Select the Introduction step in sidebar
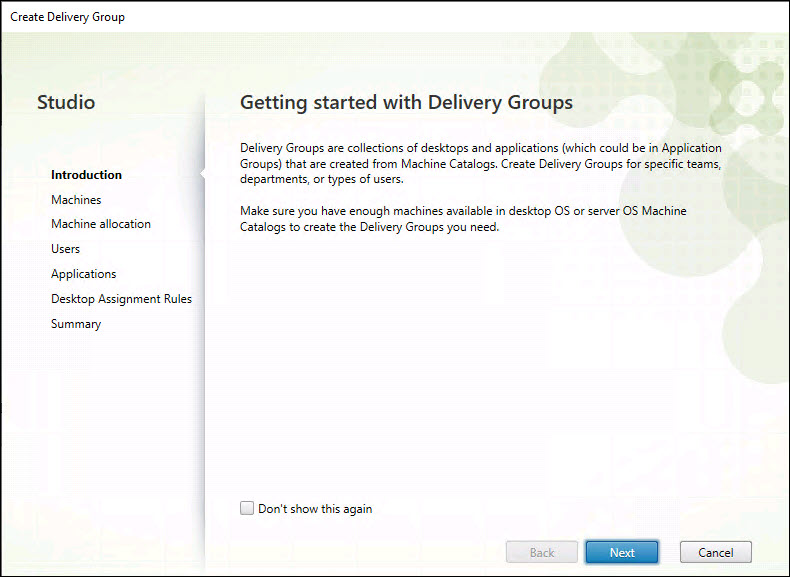This screenshot has height=577, width=790. (86, 175)
